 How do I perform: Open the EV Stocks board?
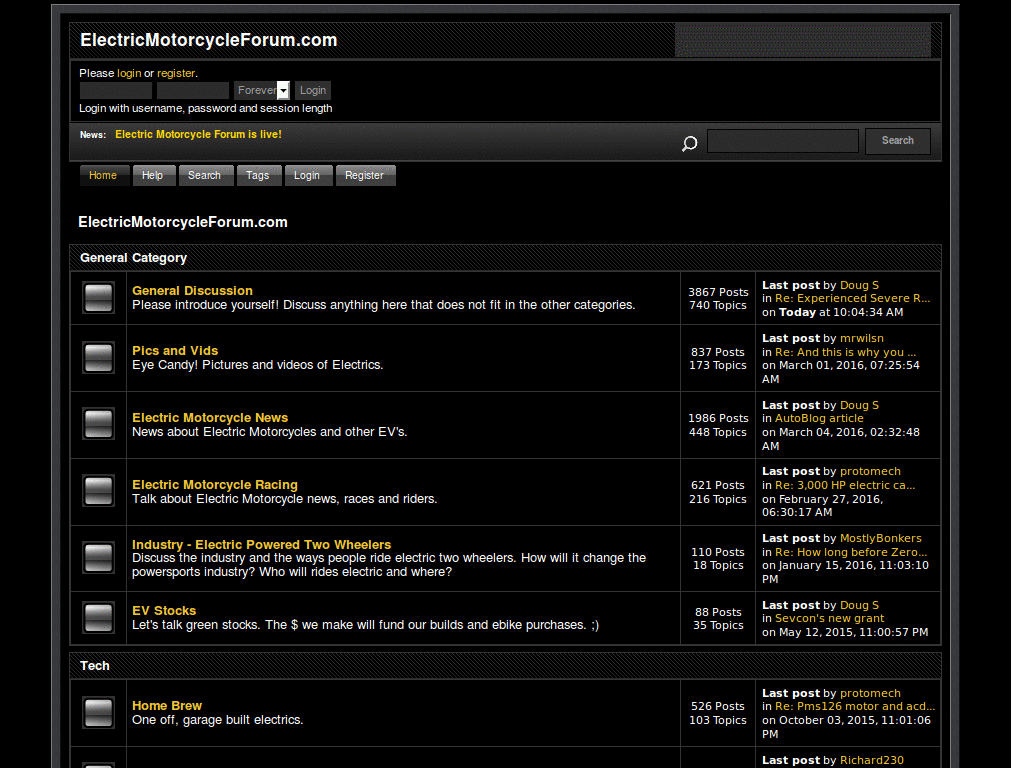(164, 611)
